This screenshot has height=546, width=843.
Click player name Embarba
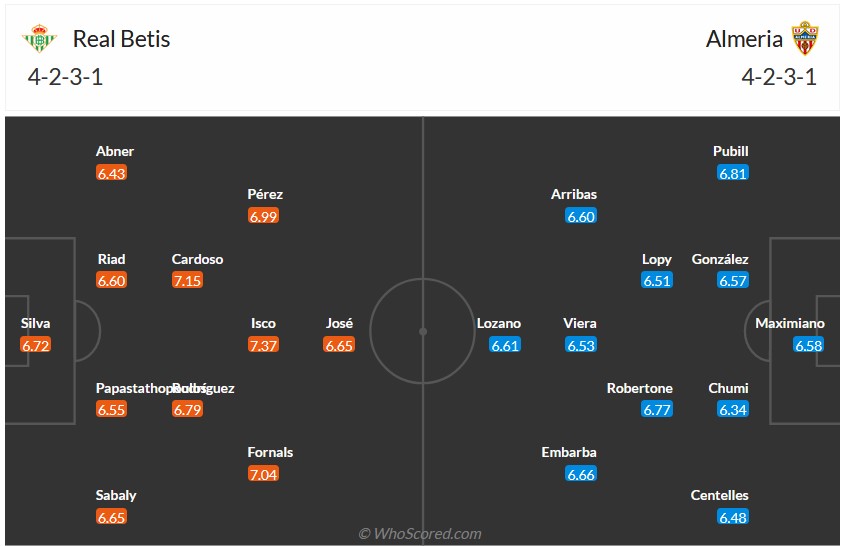tap(569, 452)
